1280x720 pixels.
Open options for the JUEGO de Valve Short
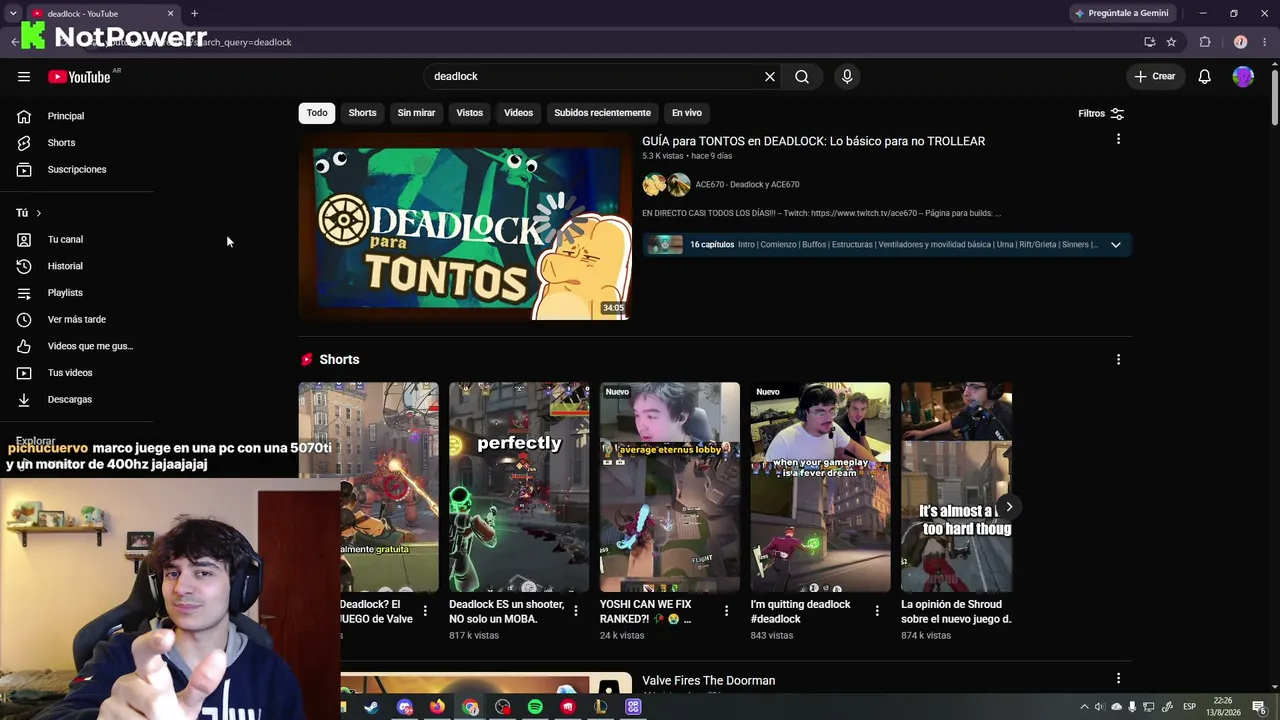pos(425,610)
